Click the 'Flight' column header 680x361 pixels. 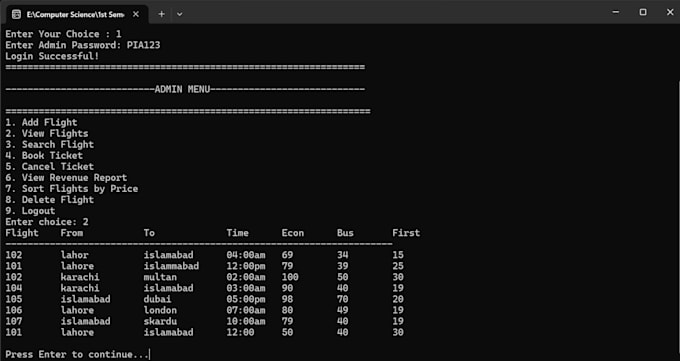pyautogui.click(x=22, y=233)
